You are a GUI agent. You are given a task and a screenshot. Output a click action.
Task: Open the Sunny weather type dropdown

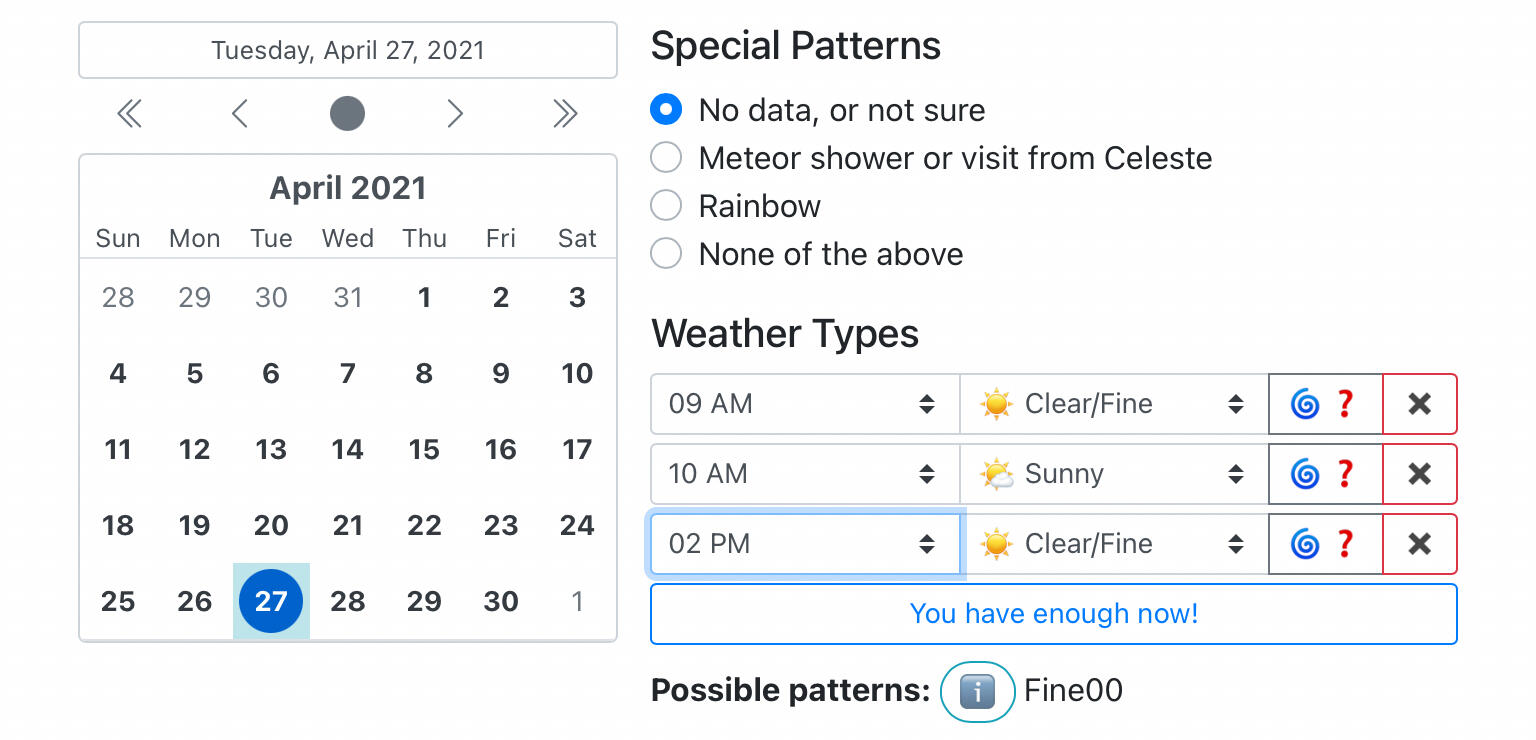click(x=1113, y=474)
